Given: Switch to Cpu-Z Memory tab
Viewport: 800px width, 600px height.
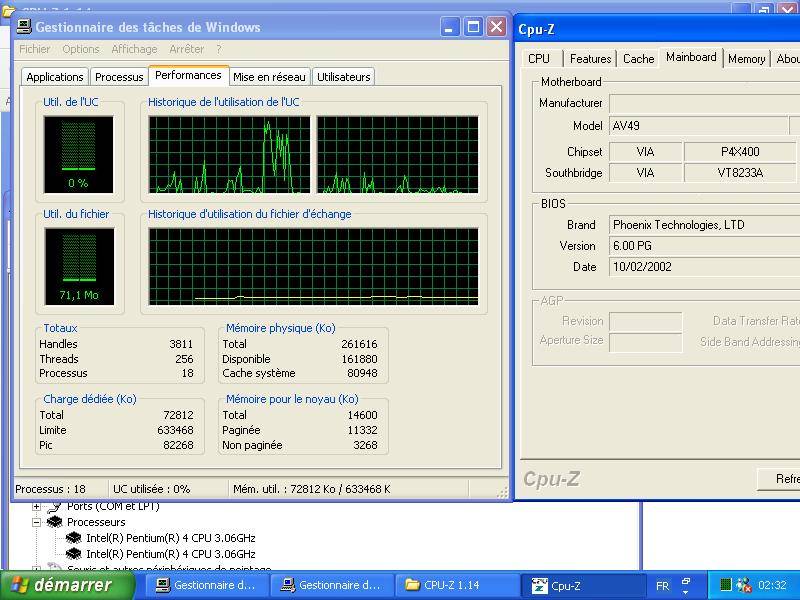Looking at the screenshot, I should (x=746, y=59).
